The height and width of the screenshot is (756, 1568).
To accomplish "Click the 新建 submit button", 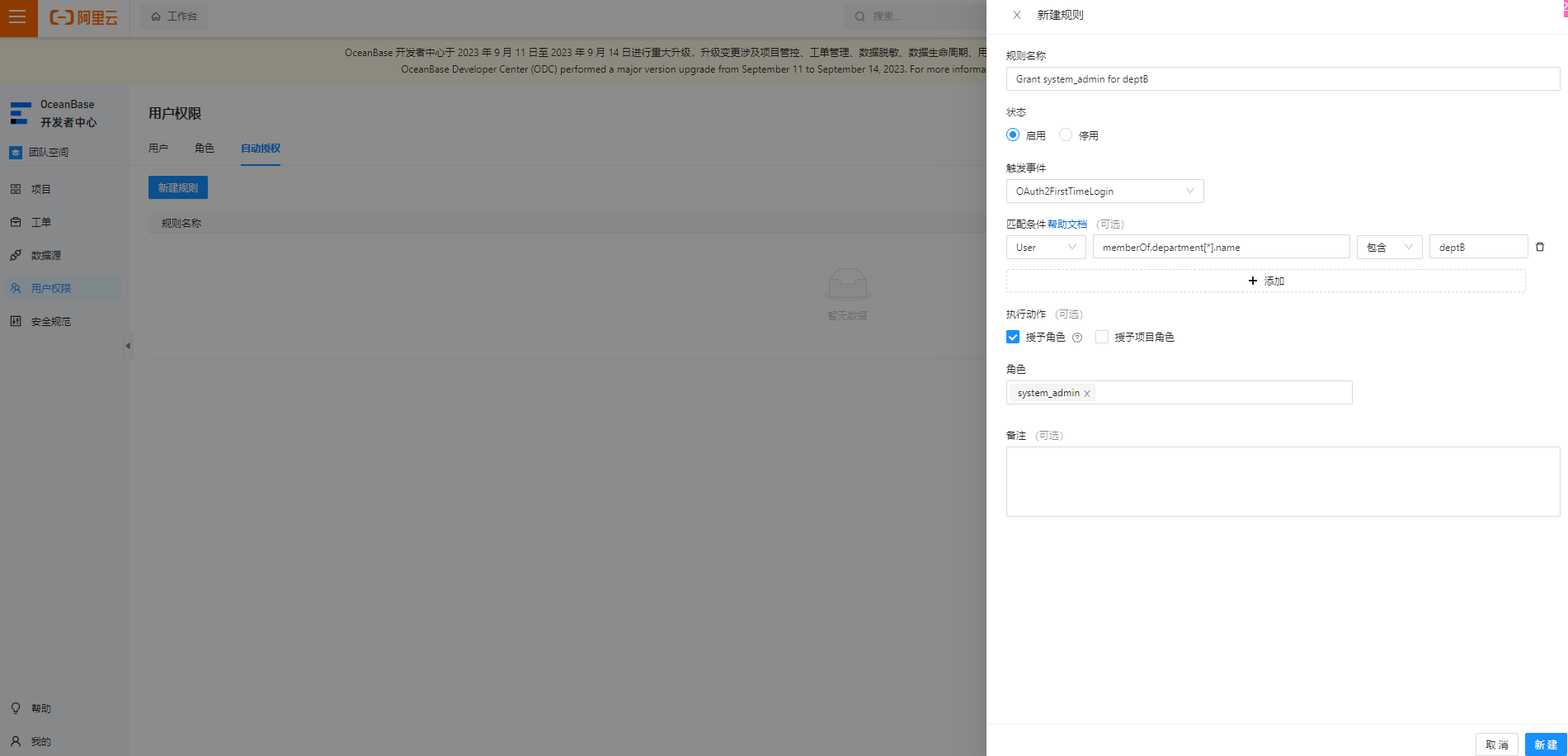I will pyautogui.click(x=1546, y=744).
